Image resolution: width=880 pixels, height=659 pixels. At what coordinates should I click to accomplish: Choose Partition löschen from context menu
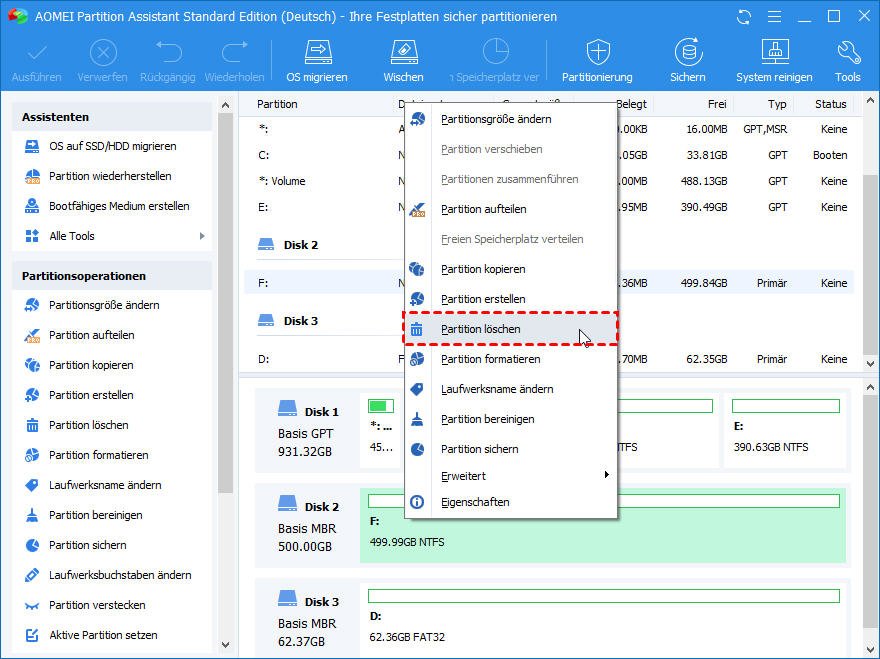click(x=480, y=329)
